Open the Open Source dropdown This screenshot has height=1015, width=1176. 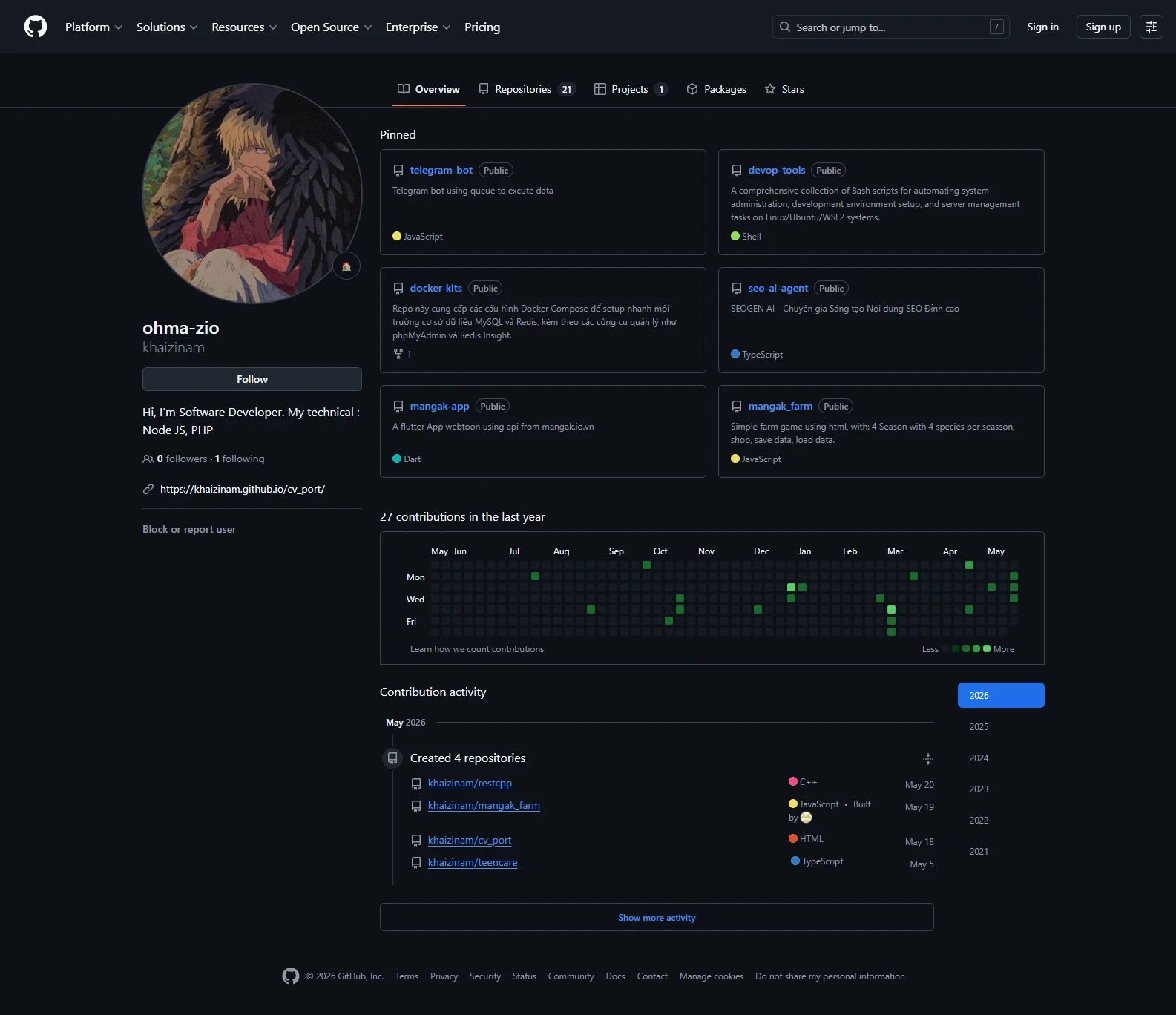[332, 27]
